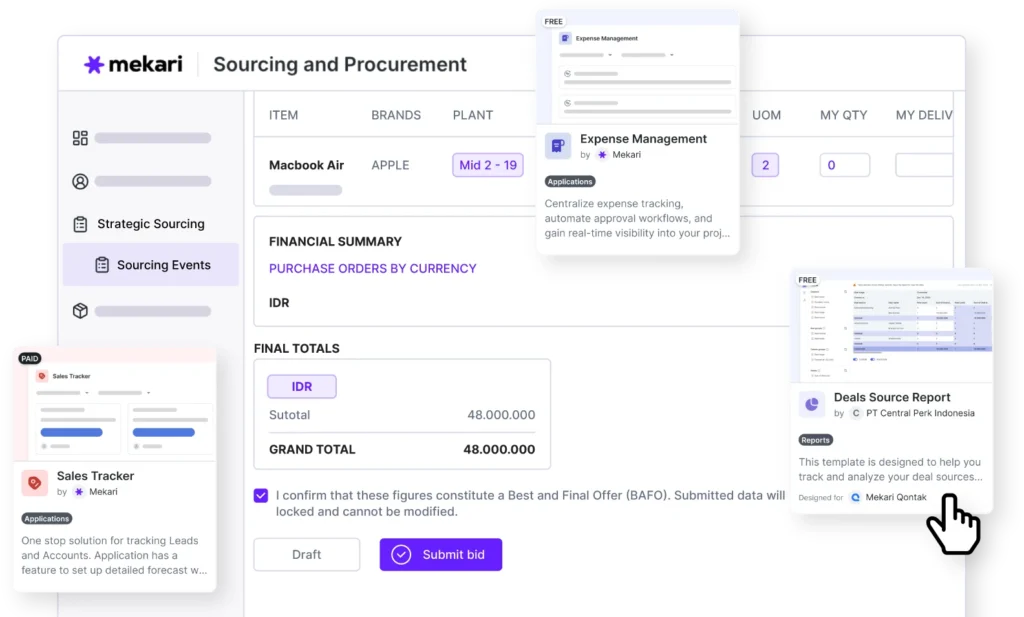This screenshot has height=617, width=1024.
Task: Click the Sourcing and Procurement page title
Action: tap(340, 64)
